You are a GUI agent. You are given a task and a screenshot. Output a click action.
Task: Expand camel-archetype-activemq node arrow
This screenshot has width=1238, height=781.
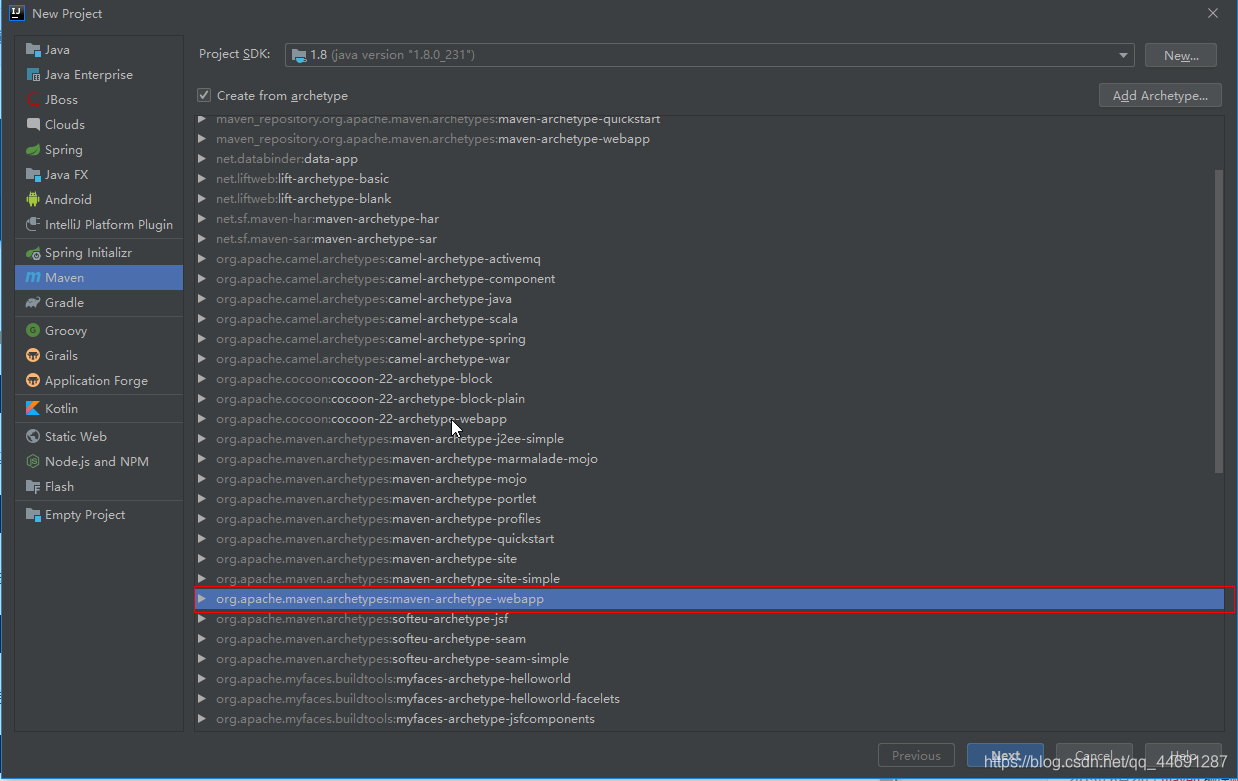coord(202,259)
